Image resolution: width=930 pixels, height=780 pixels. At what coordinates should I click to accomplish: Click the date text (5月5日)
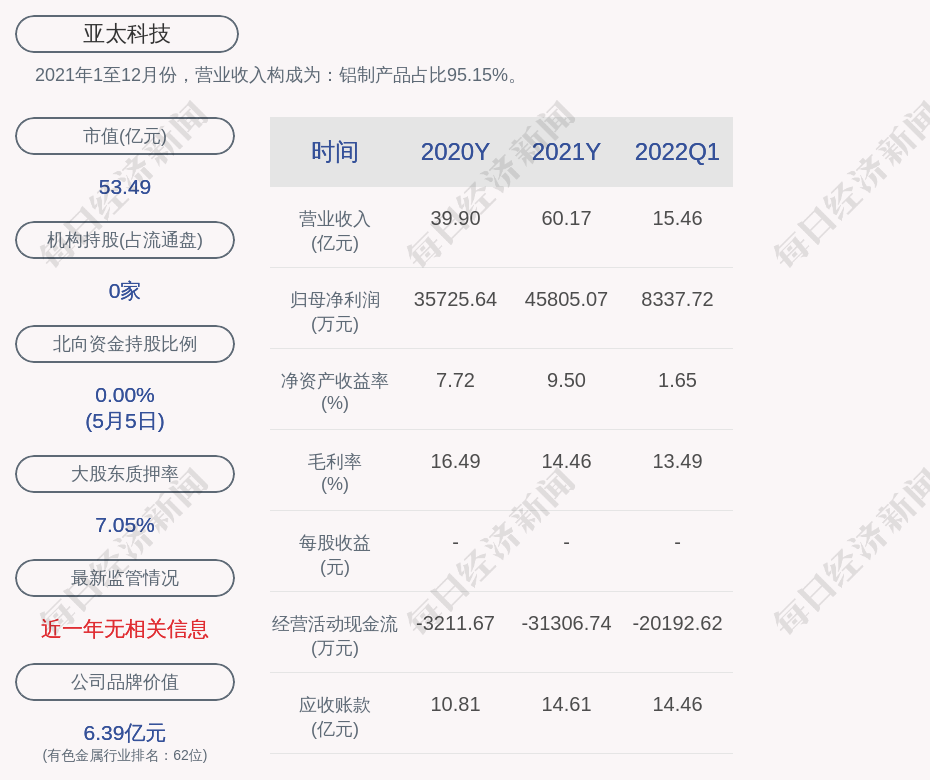pyautogui.click(x=125, y=421)
